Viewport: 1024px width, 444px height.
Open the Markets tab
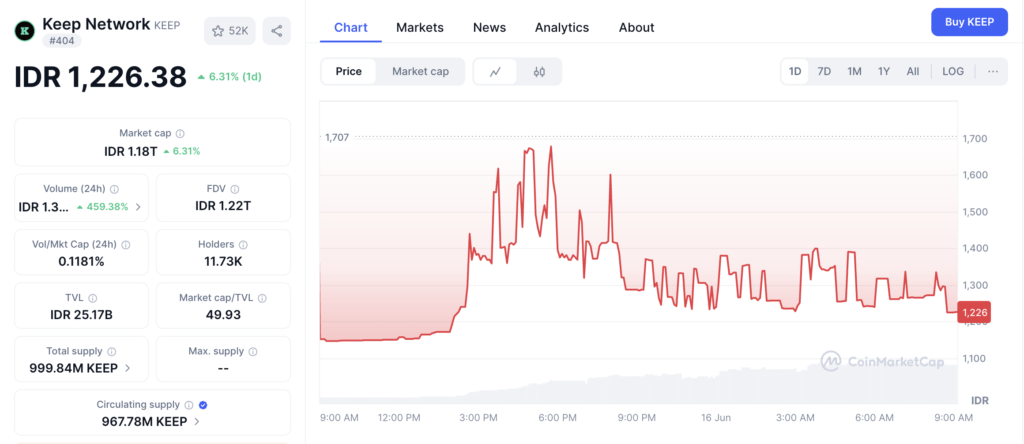pyautogui.click(x=420, y=27)
